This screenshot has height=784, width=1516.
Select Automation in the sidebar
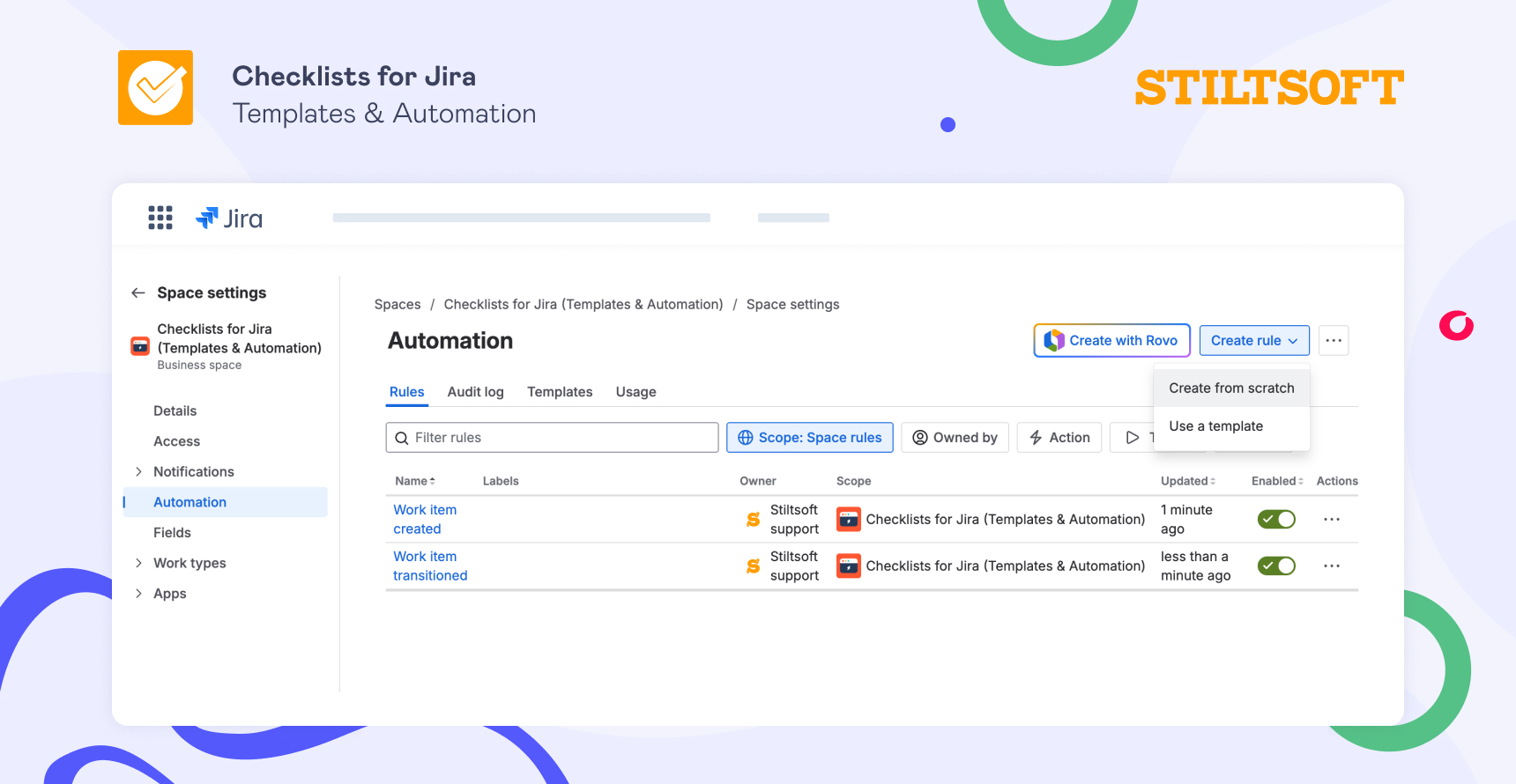[226, 502]
